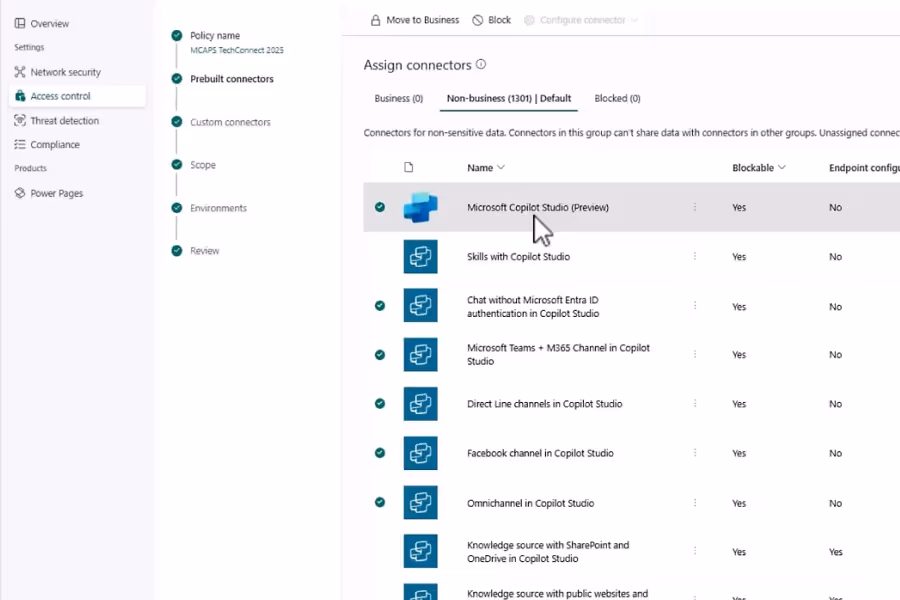900x600 pixels.
Task: Open the Compliance page
Action: click(x=55, y=145)
